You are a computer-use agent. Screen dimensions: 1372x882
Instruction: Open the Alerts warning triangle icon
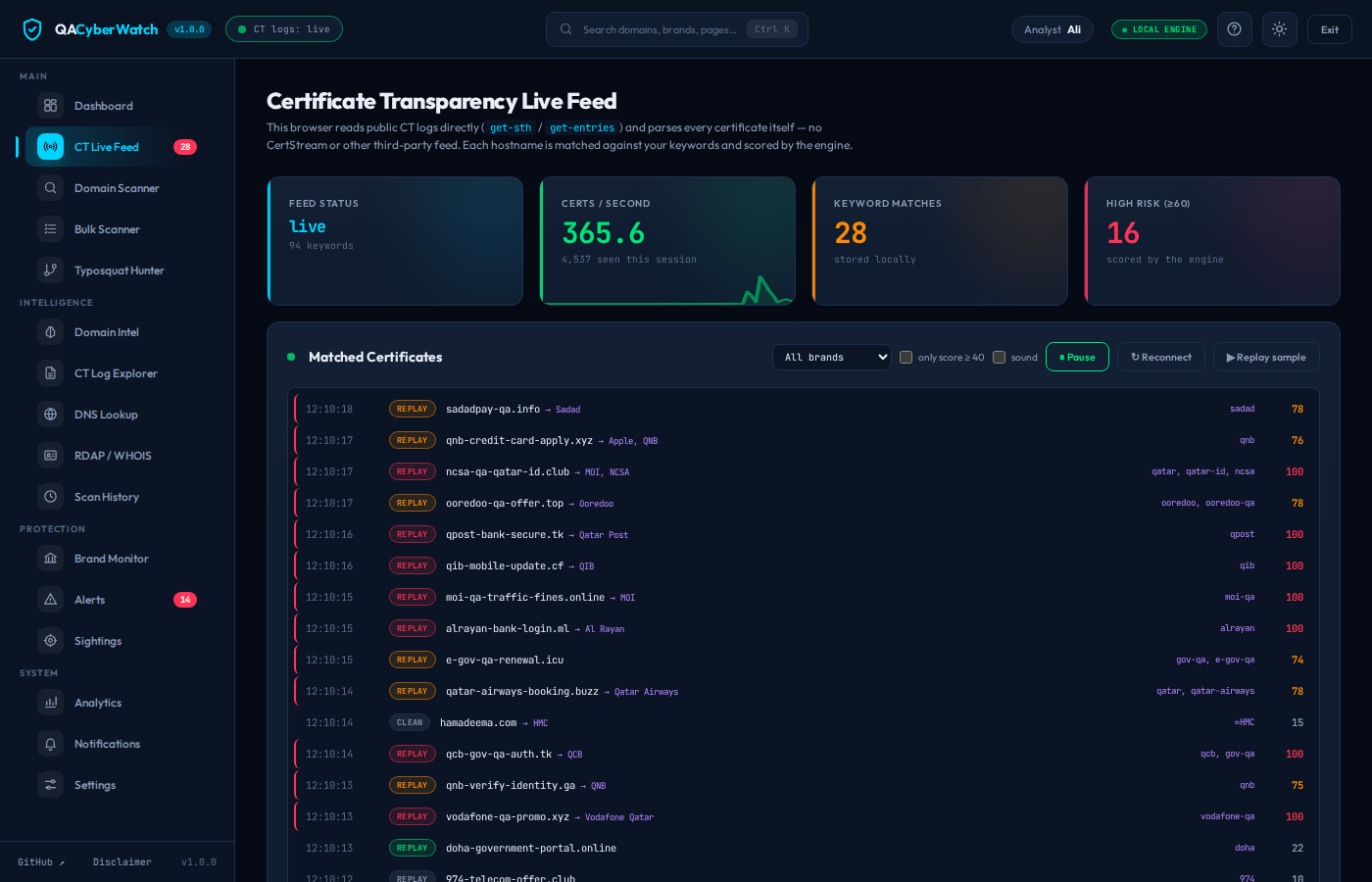51,600
